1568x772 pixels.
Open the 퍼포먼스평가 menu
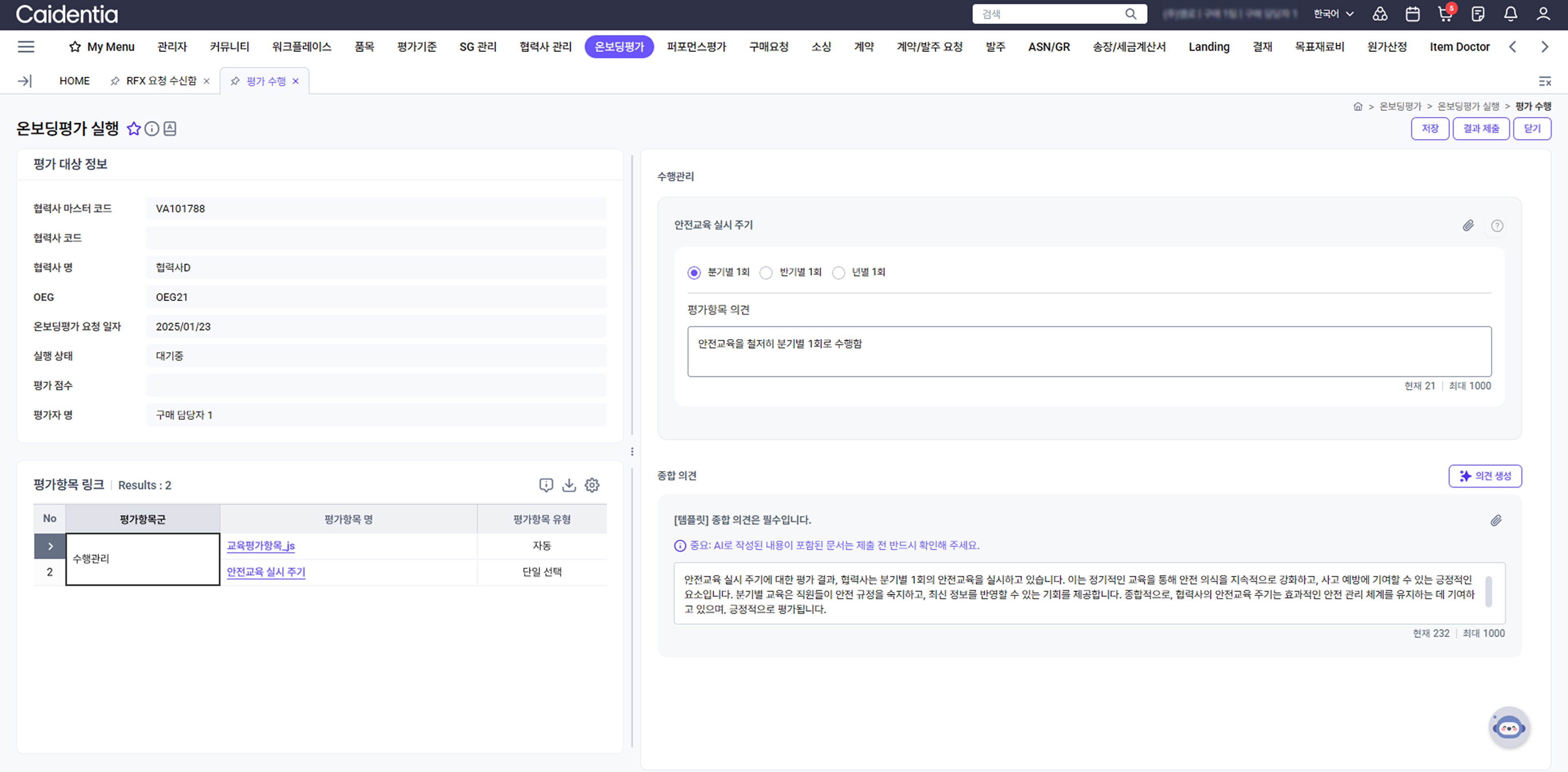[x=696, y=47]
